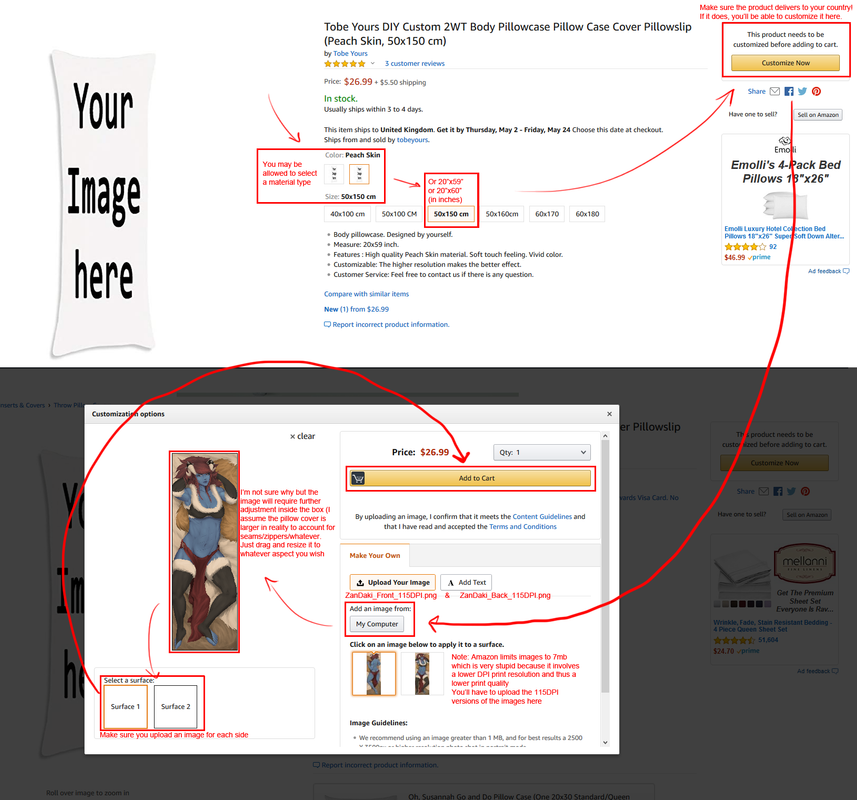Viewport: 857px width, 800px height.
Task: Click the dimmed Pinterest icon behind the dialog
Action: point(805,491)
